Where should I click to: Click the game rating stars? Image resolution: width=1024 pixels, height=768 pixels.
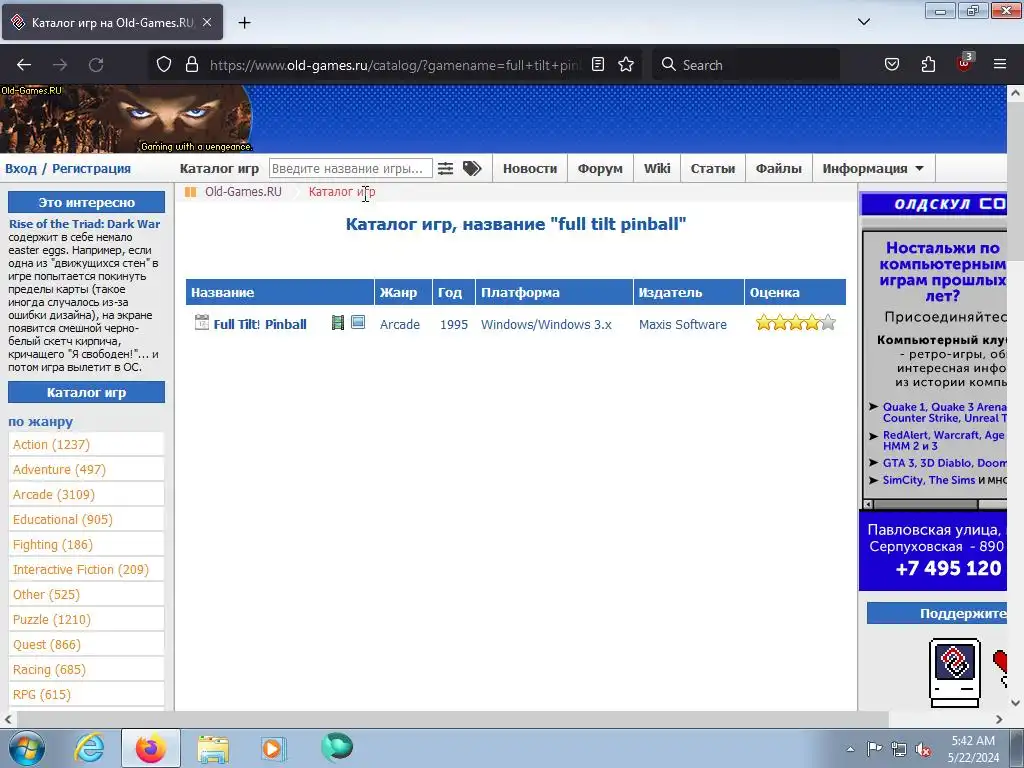point(795,323)
